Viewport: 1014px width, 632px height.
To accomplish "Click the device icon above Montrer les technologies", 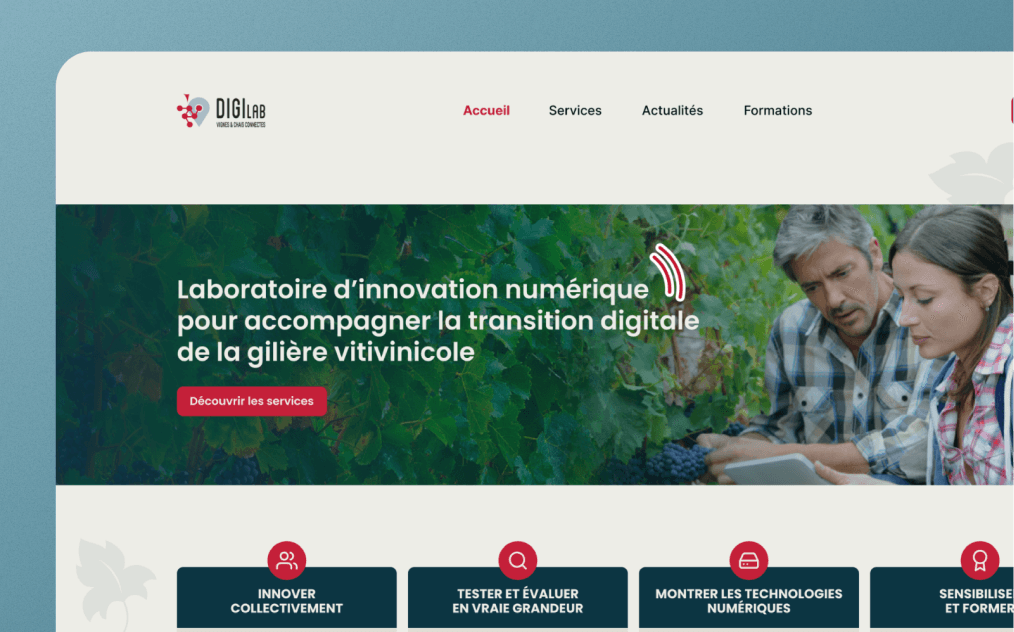I will point(749,560).
